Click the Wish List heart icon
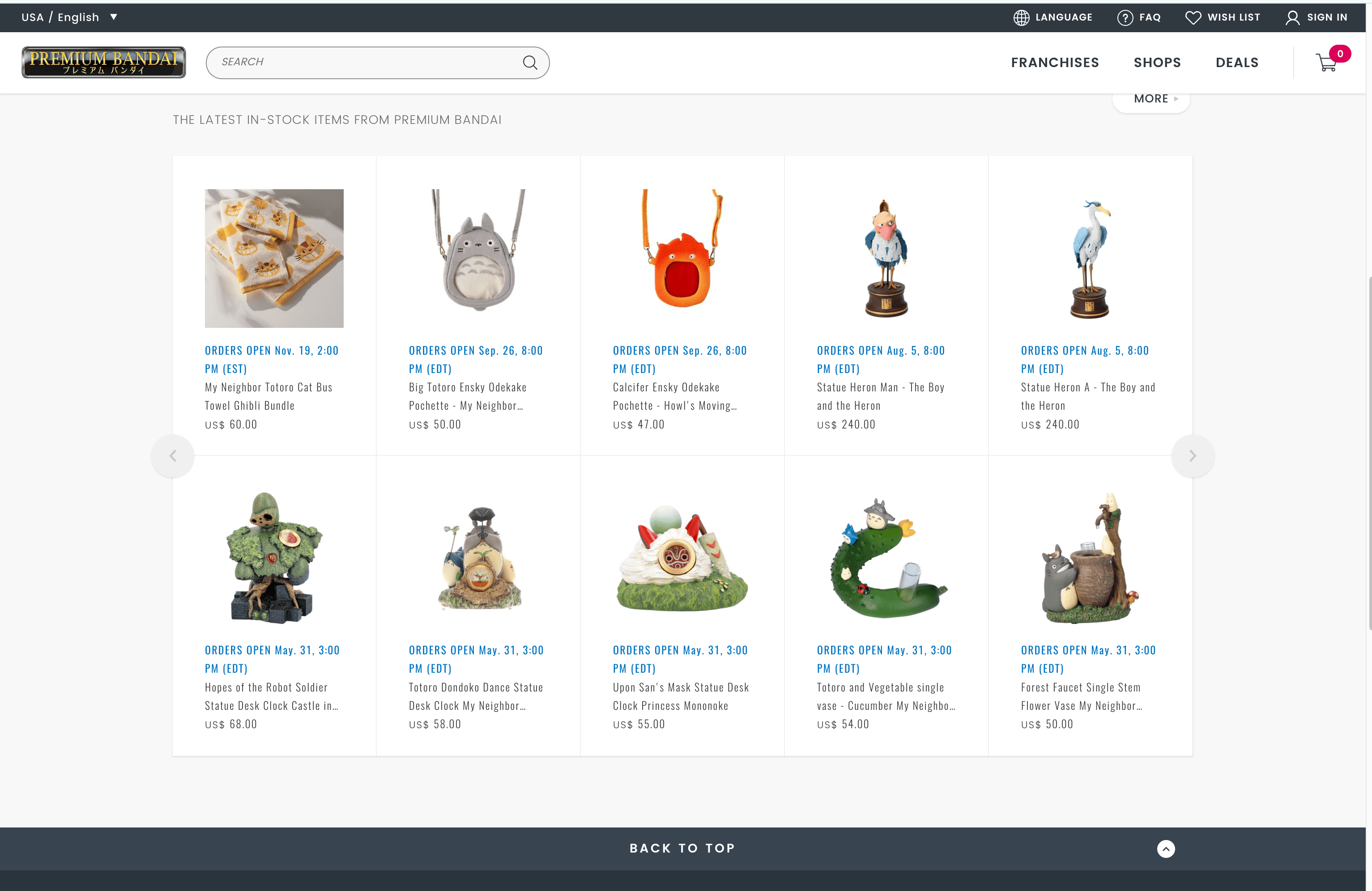 (1193, 18)
